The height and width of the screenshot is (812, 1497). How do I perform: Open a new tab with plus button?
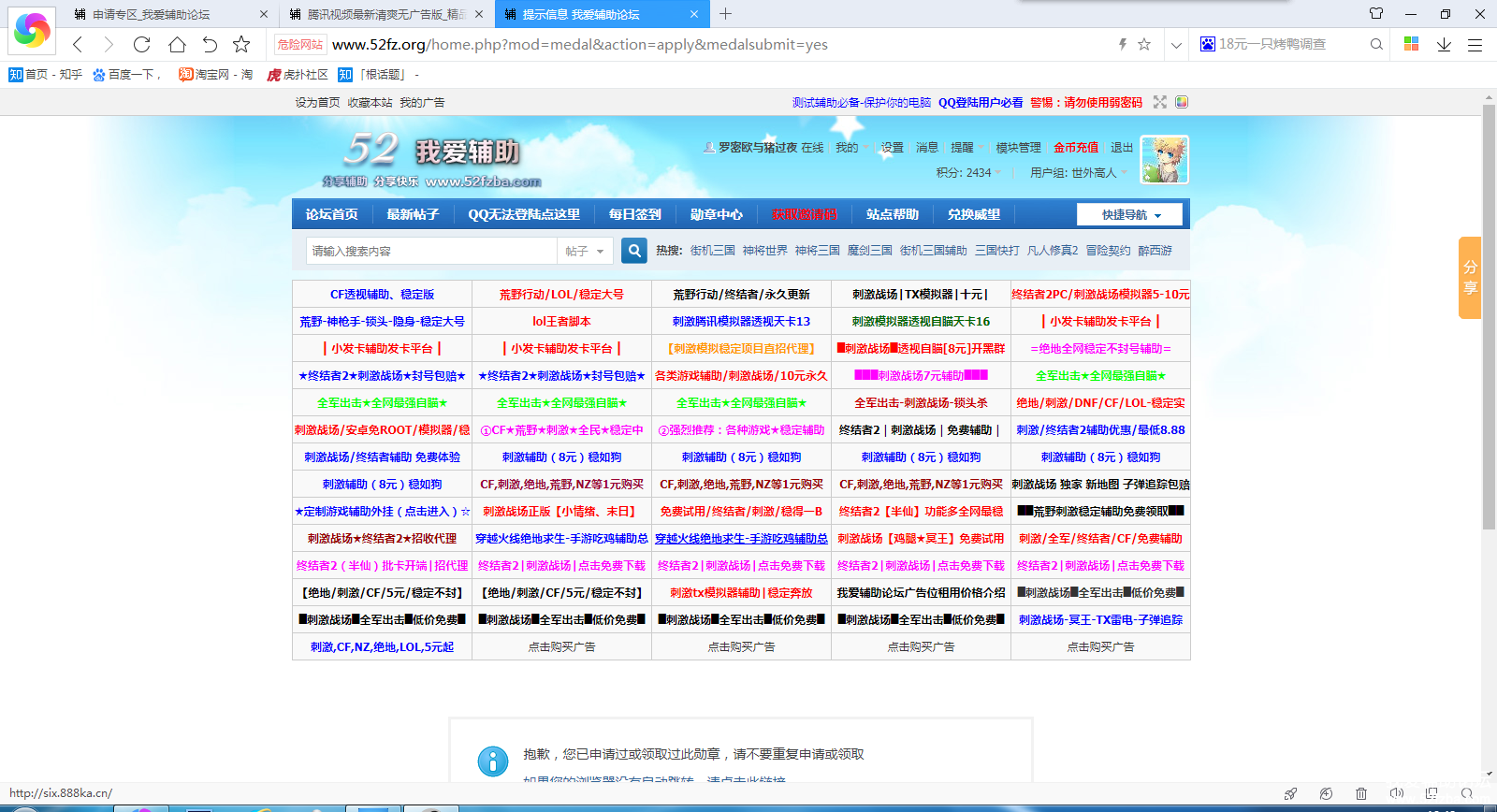click(x=726, y=14)
